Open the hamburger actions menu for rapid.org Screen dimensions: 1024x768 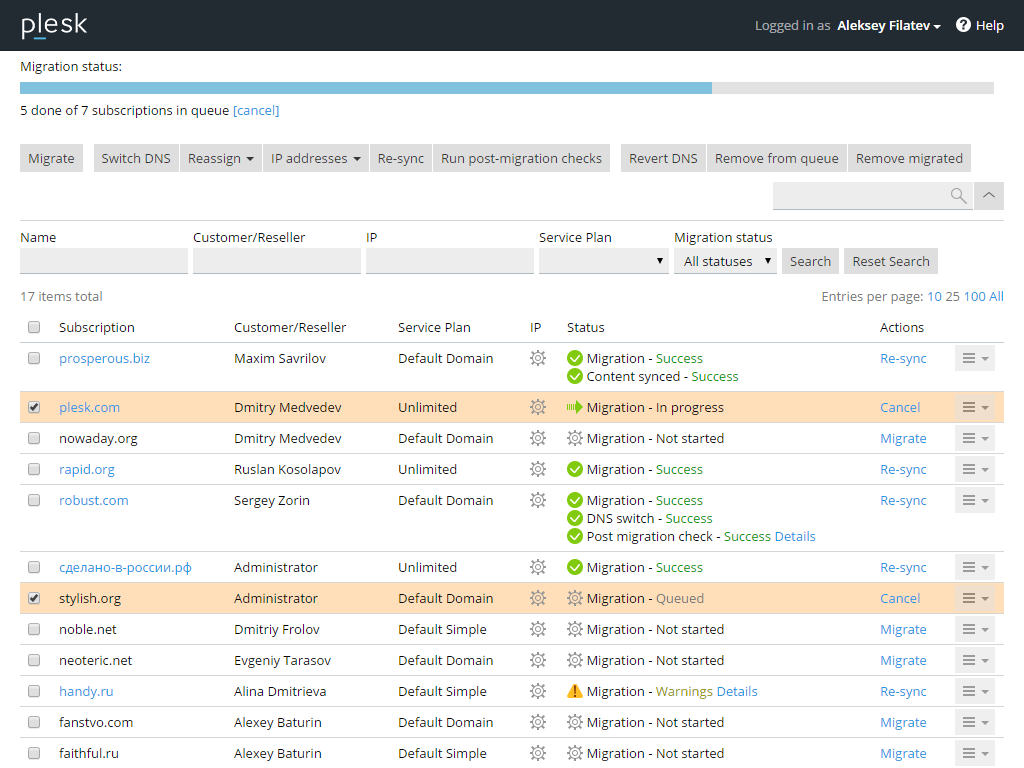pyautogui.click(x=974, y=469)
